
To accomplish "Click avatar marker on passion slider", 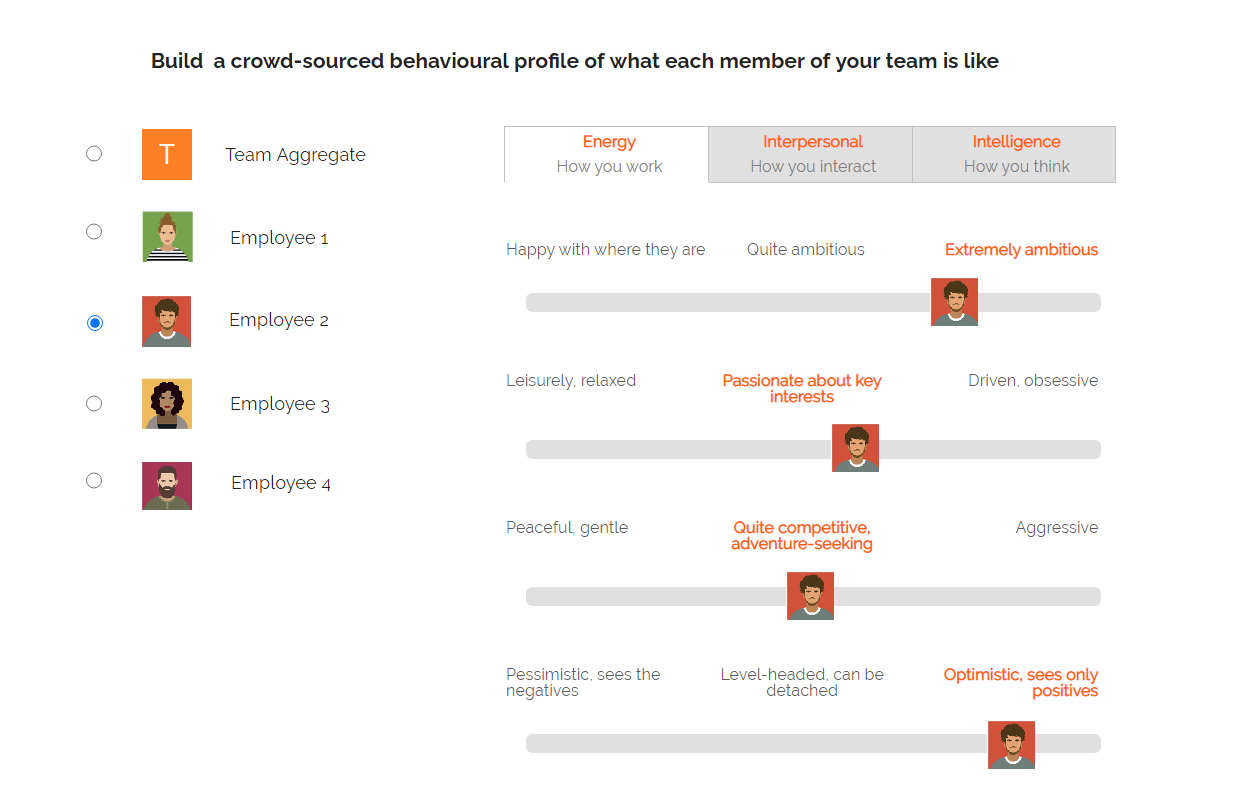I will click(x=855, y=448).
